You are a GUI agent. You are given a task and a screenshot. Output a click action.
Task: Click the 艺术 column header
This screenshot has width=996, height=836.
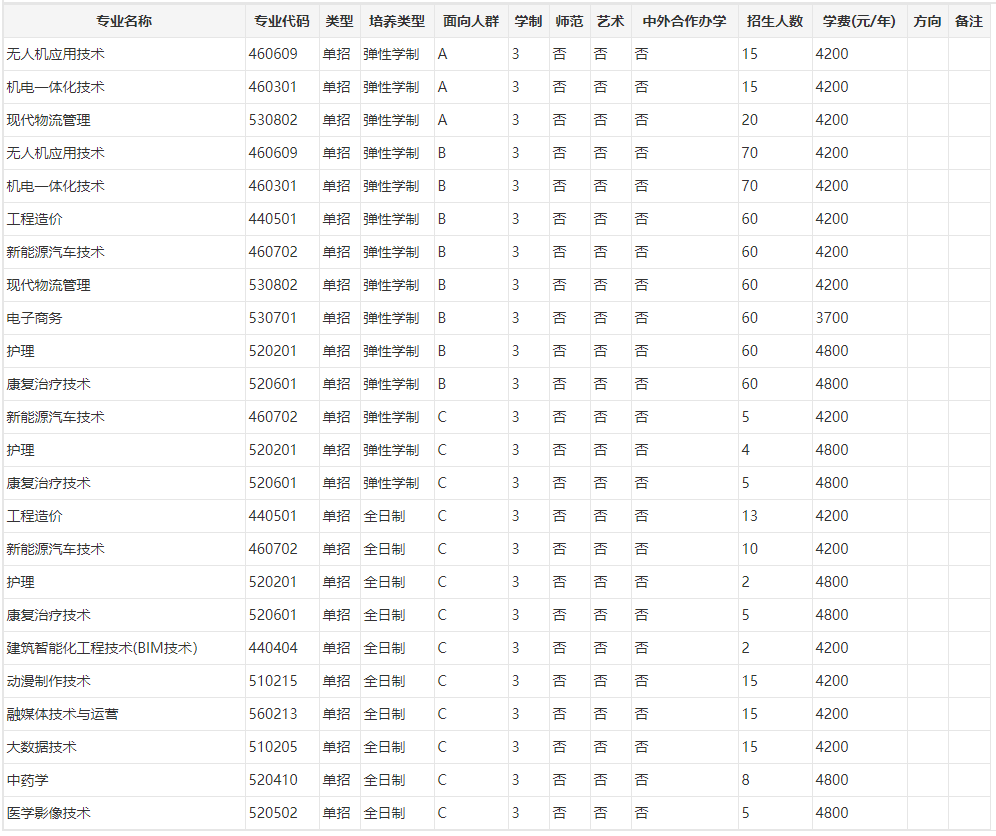pos(610,21)
